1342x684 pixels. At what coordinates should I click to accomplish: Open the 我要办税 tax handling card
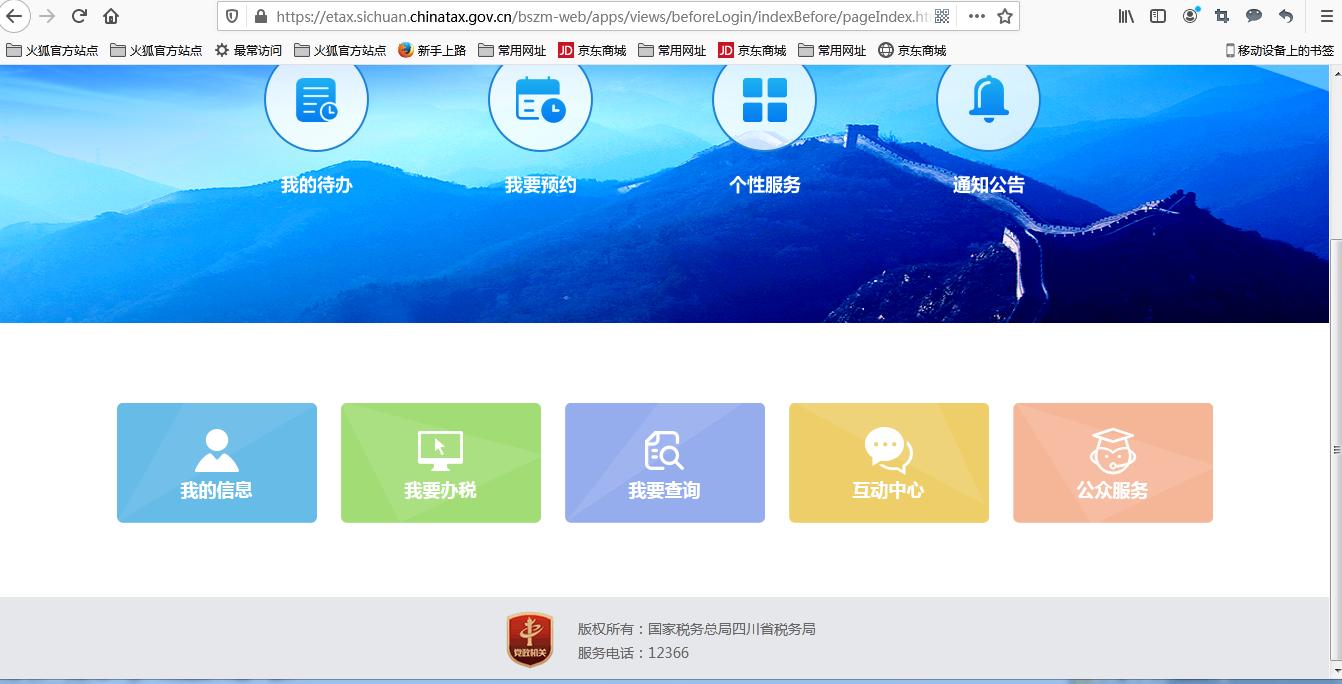[440, 462]
